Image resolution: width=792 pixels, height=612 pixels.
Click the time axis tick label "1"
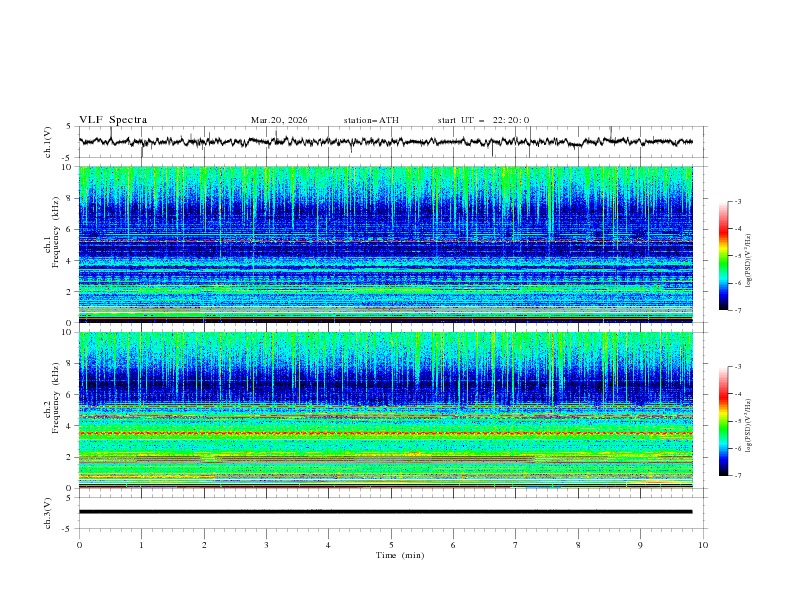(141, 545)
